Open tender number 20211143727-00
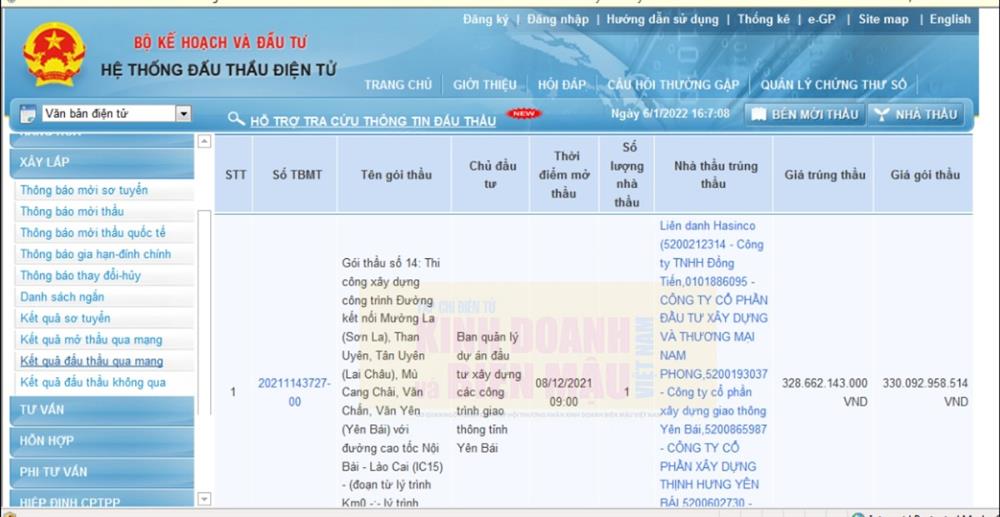1000x517 pixels. pyautogui.click(x=294, y=392)
